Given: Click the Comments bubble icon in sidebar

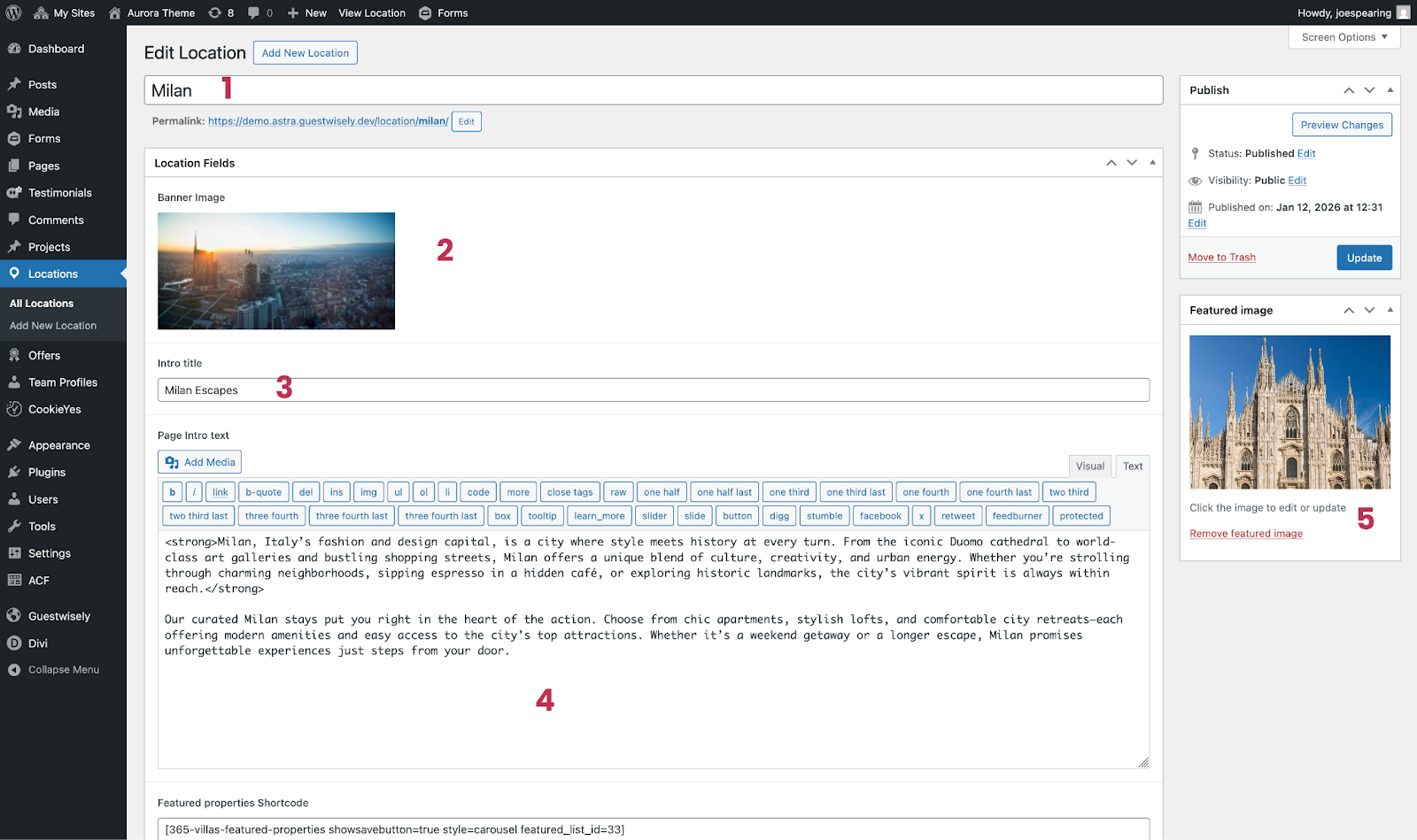Looking at the screenshot, I should 14,220.
